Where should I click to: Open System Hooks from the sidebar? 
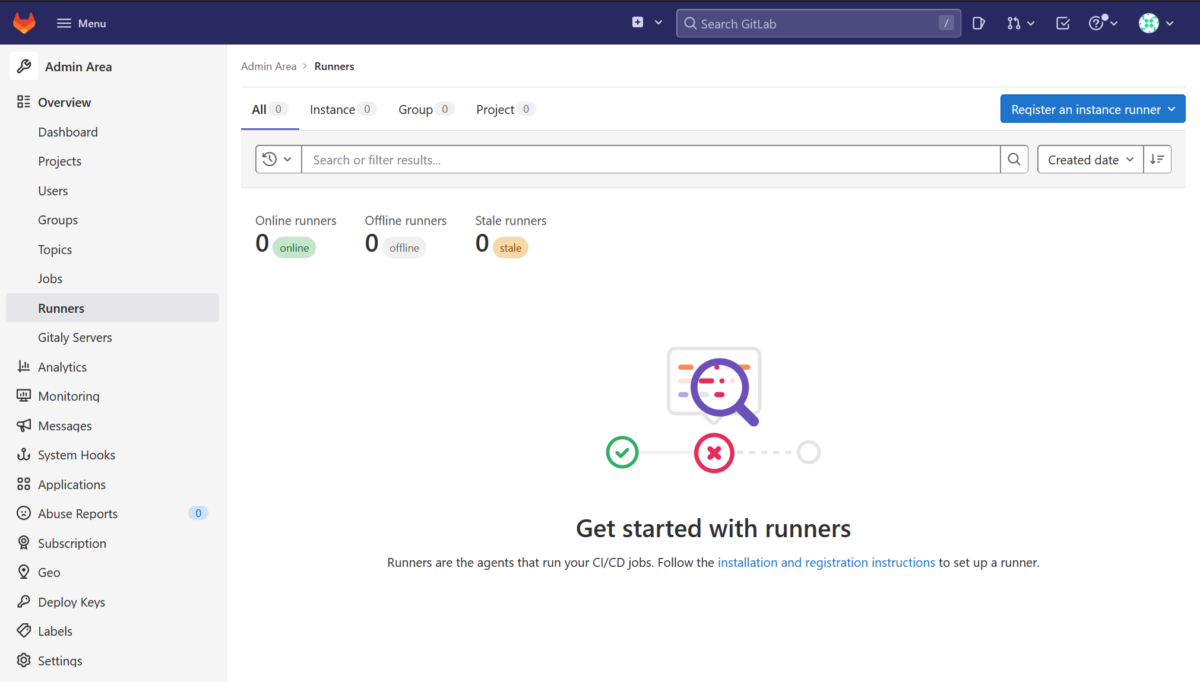tap(76, 454)
